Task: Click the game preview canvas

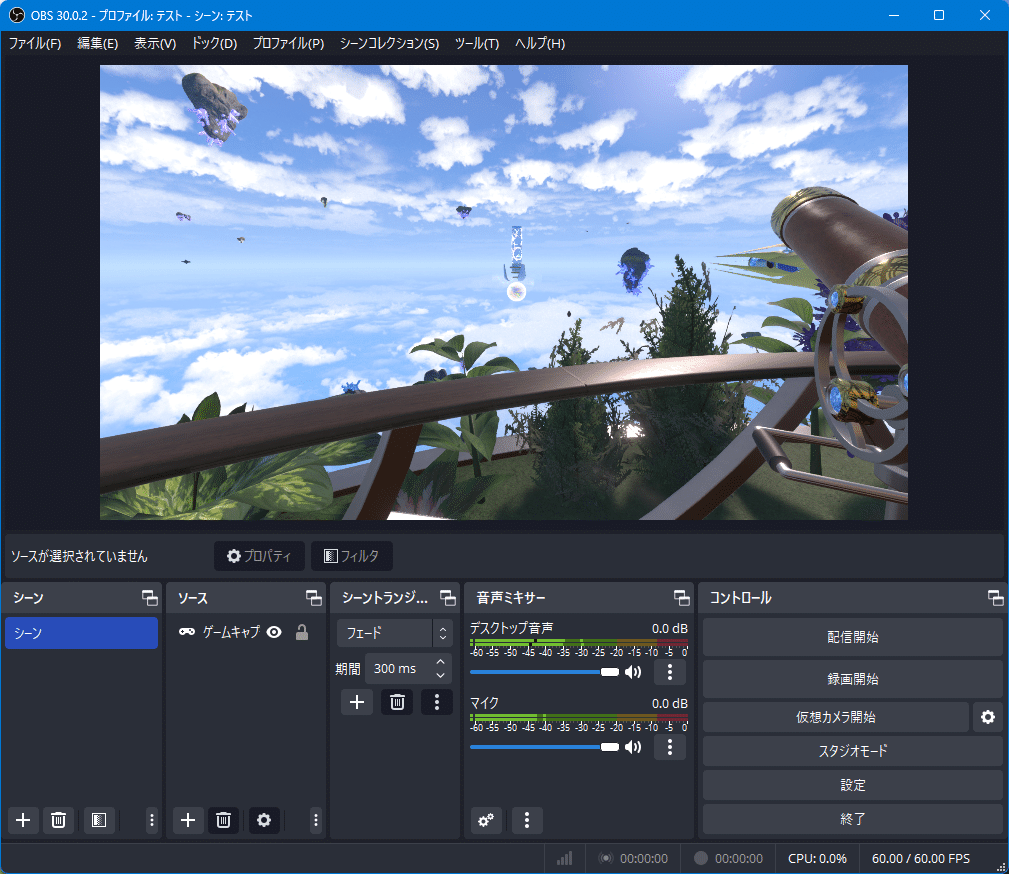Action: pyautogui.click(x=504, y=292)
